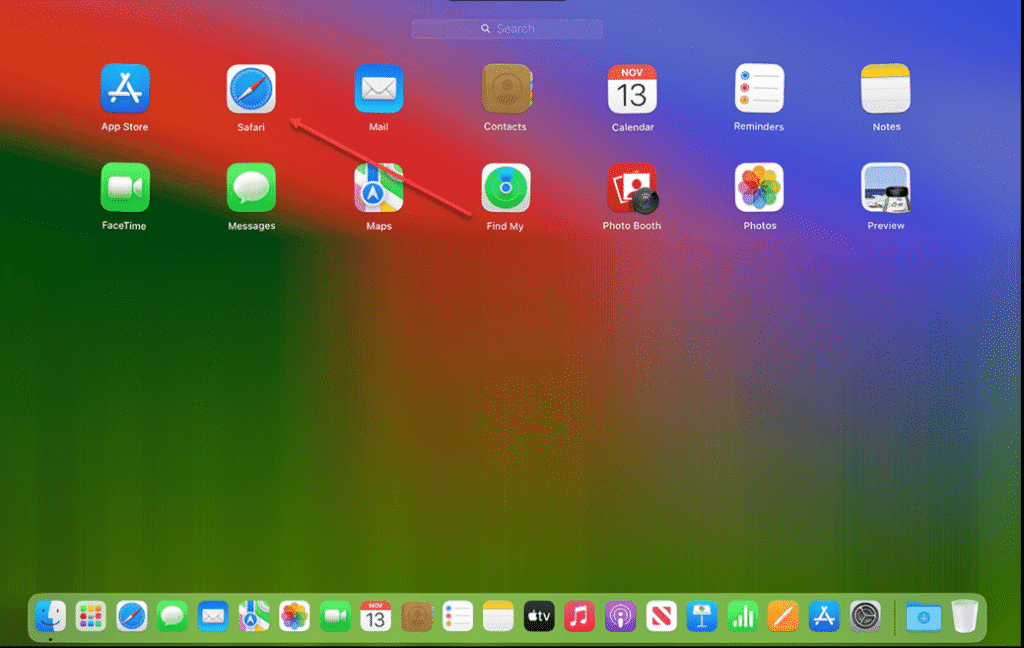This screenshot has height=648, width=1024.
Task: Open the Find My app
Action: pyautogui.click(x=506, y=188)
